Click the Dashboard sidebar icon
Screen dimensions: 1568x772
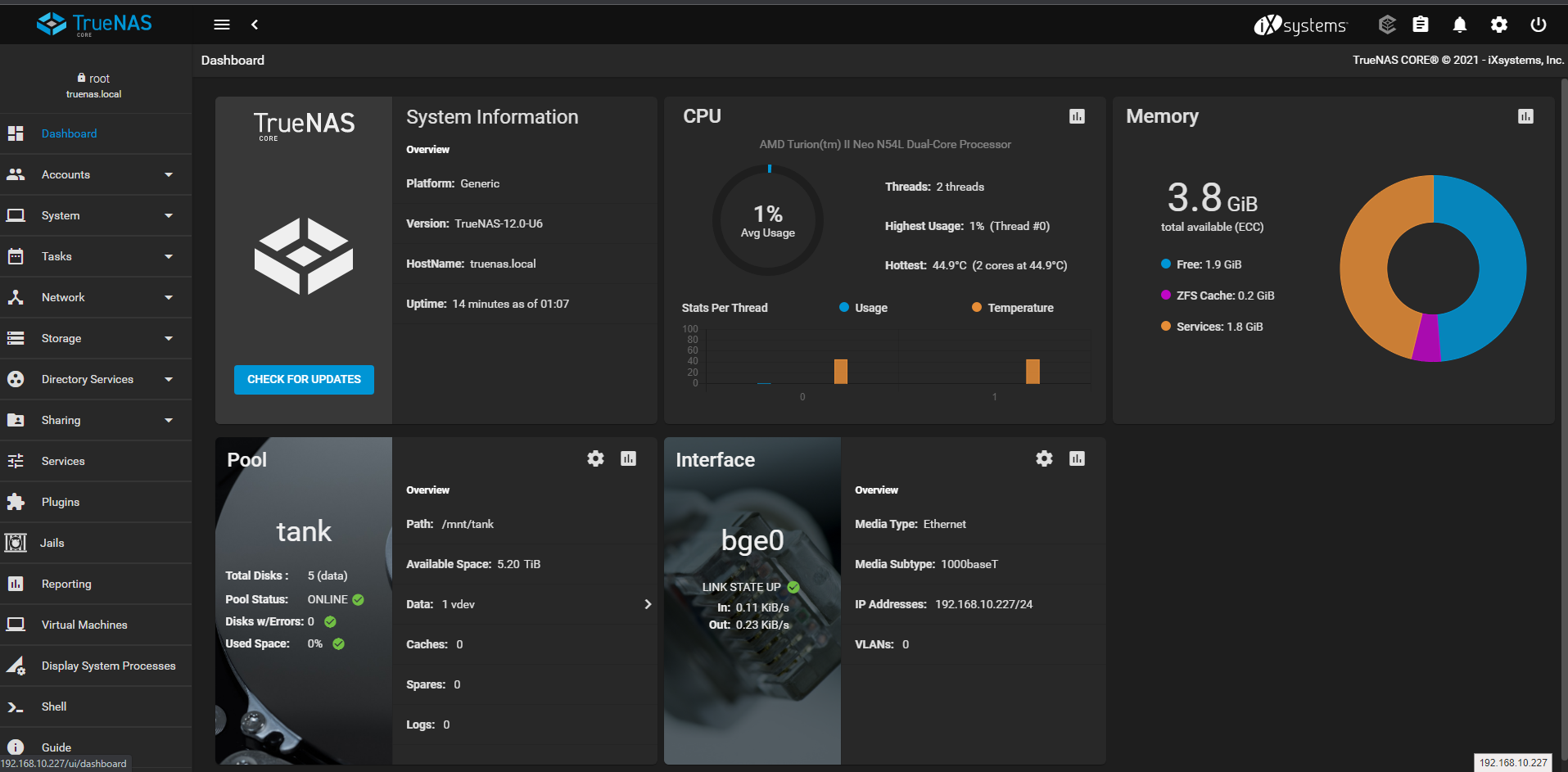16,133
